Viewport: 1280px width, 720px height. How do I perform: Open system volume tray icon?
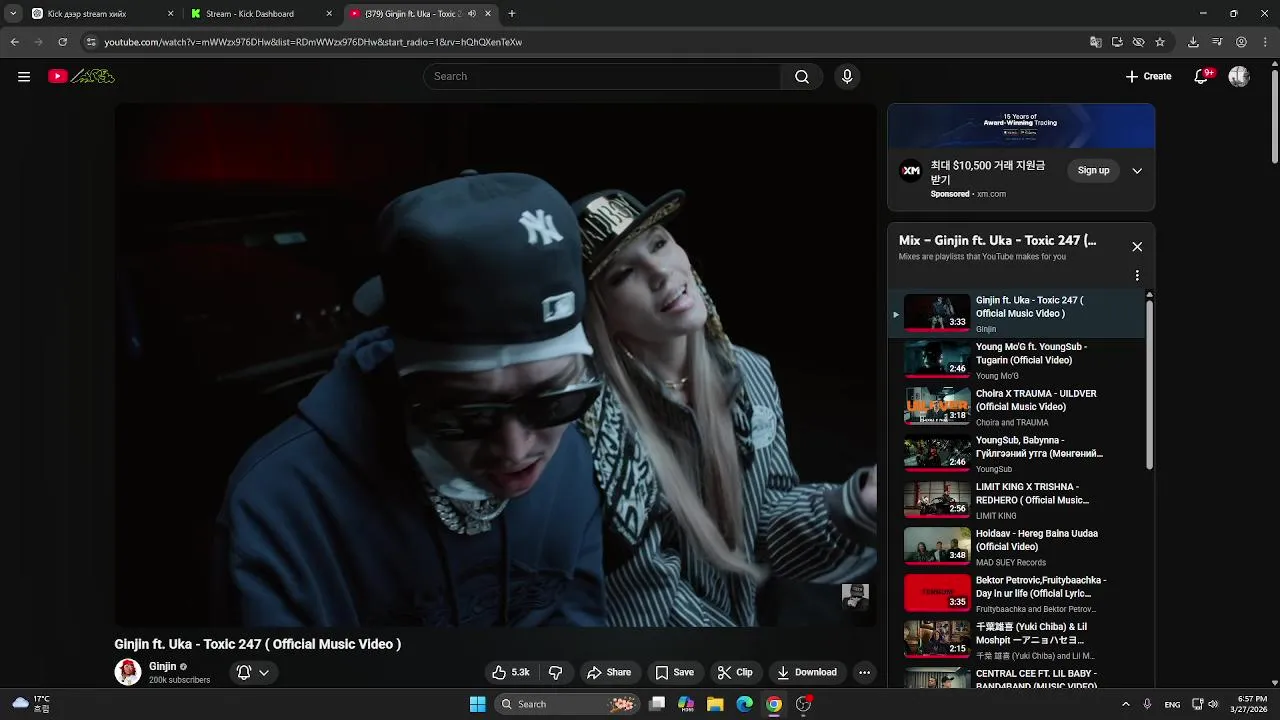1213,704
